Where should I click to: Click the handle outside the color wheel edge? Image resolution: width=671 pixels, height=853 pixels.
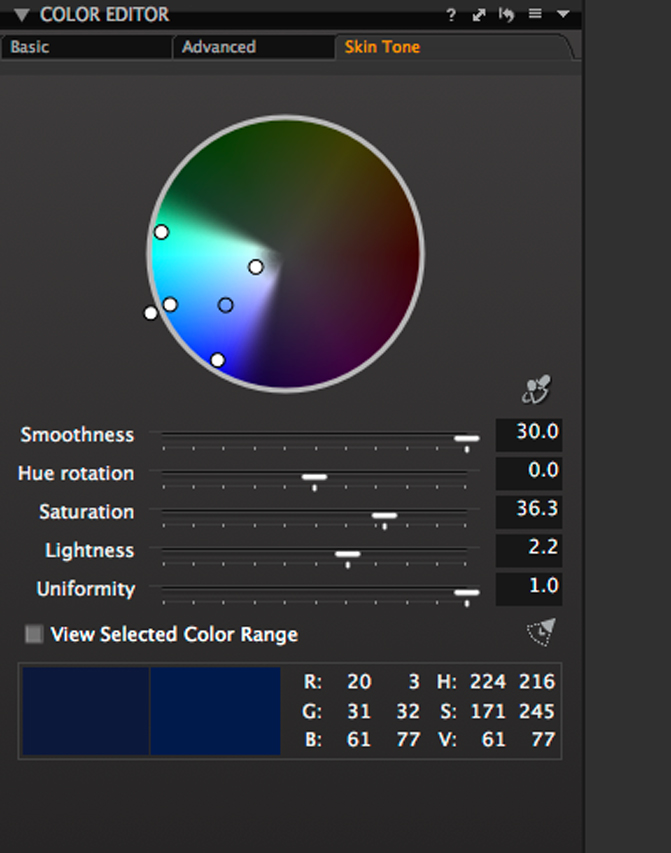pos(151,313)
